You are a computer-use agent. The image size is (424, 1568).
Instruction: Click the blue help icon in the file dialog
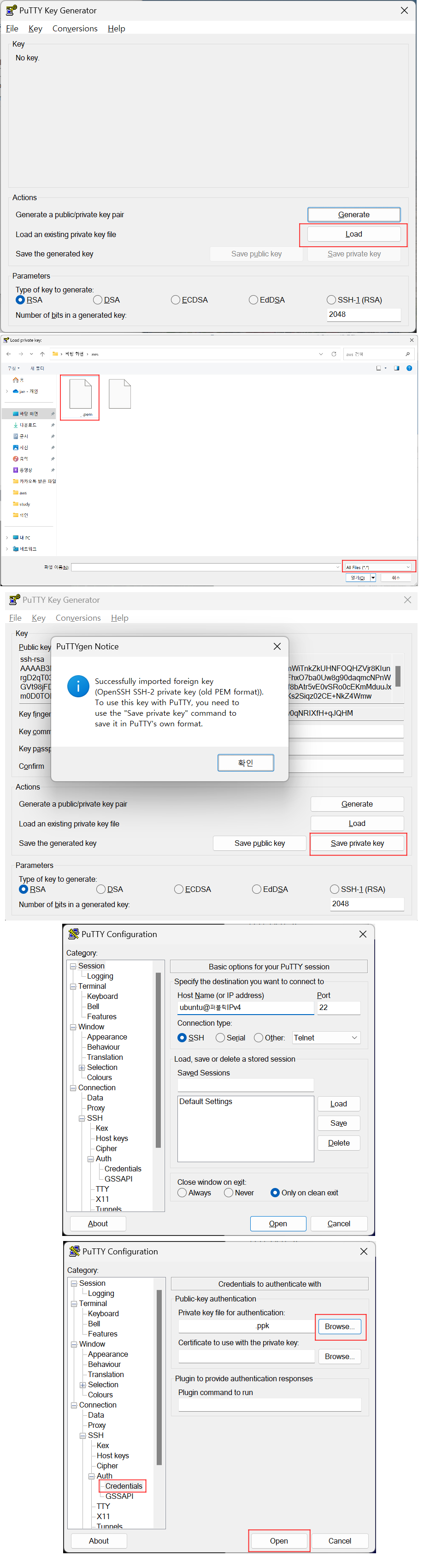coord(409,368)
